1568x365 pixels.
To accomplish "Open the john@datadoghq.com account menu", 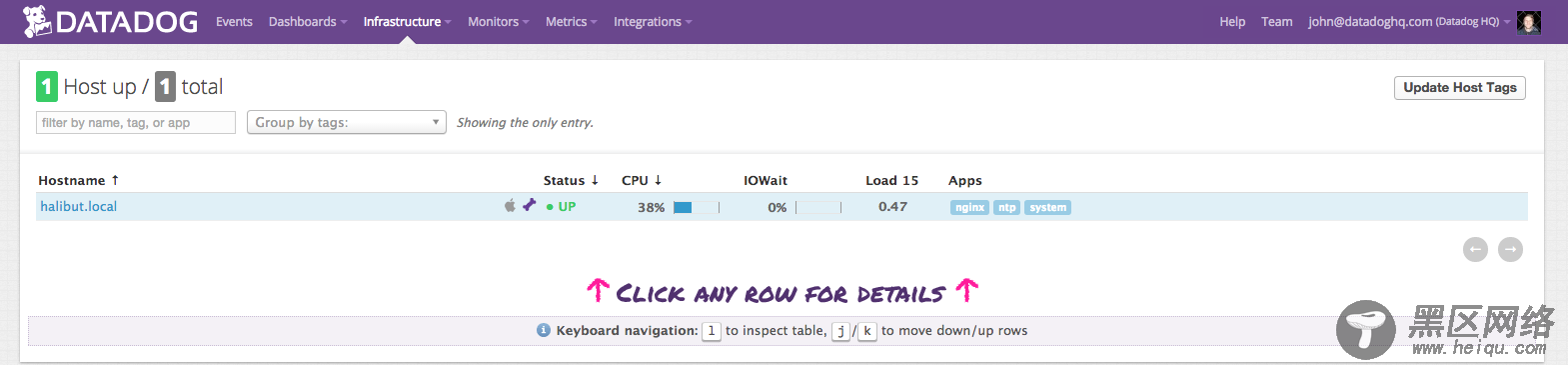I will 1409,22.
